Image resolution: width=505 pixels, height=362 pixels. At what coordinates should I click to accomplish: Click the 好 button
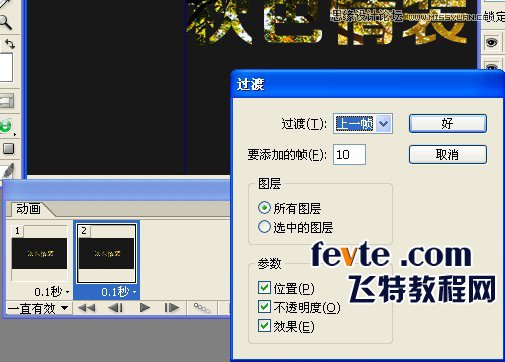coord(448,124)
